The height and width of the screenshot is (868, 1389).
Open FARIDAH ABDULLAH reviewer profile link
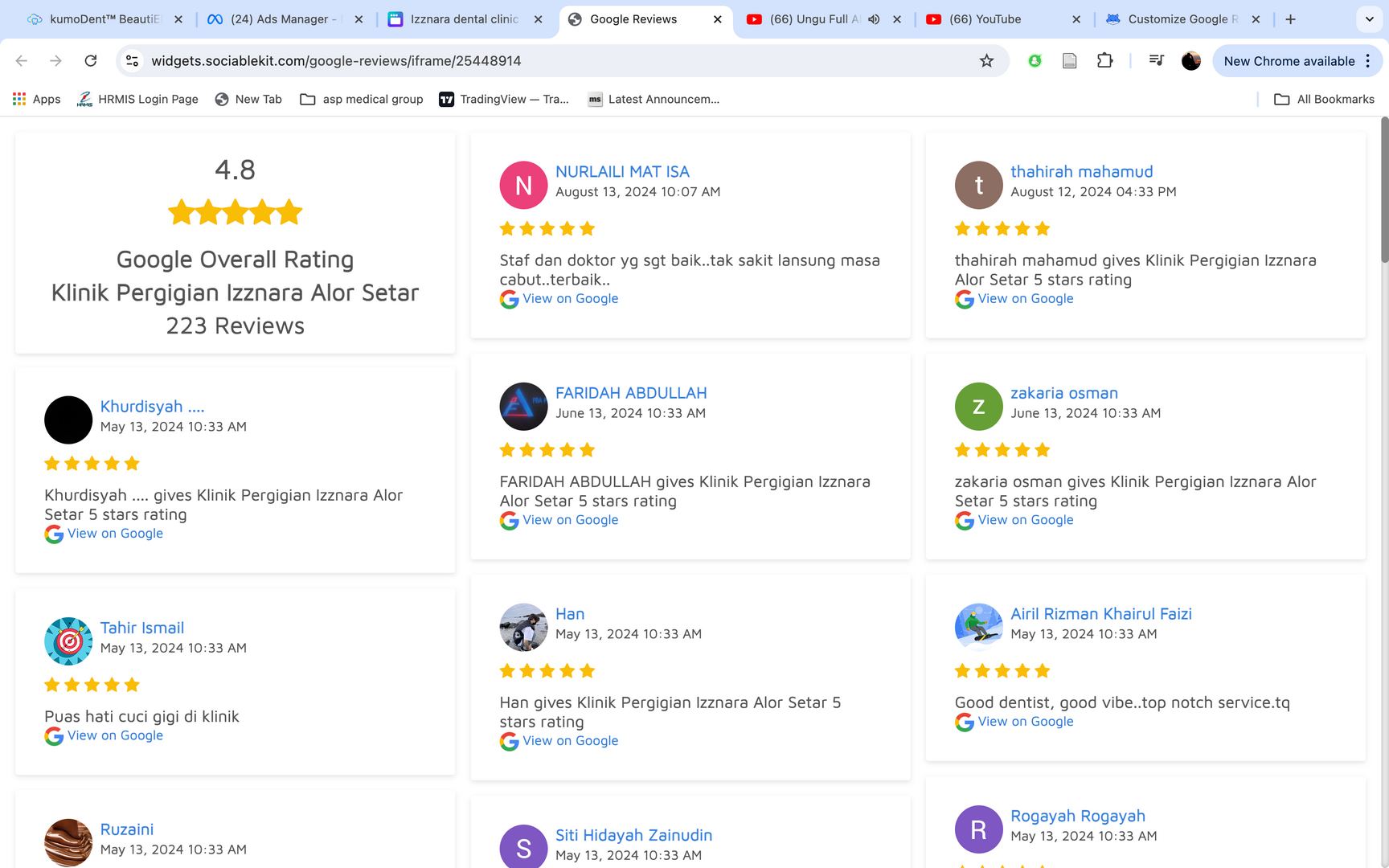pos(631,393)
